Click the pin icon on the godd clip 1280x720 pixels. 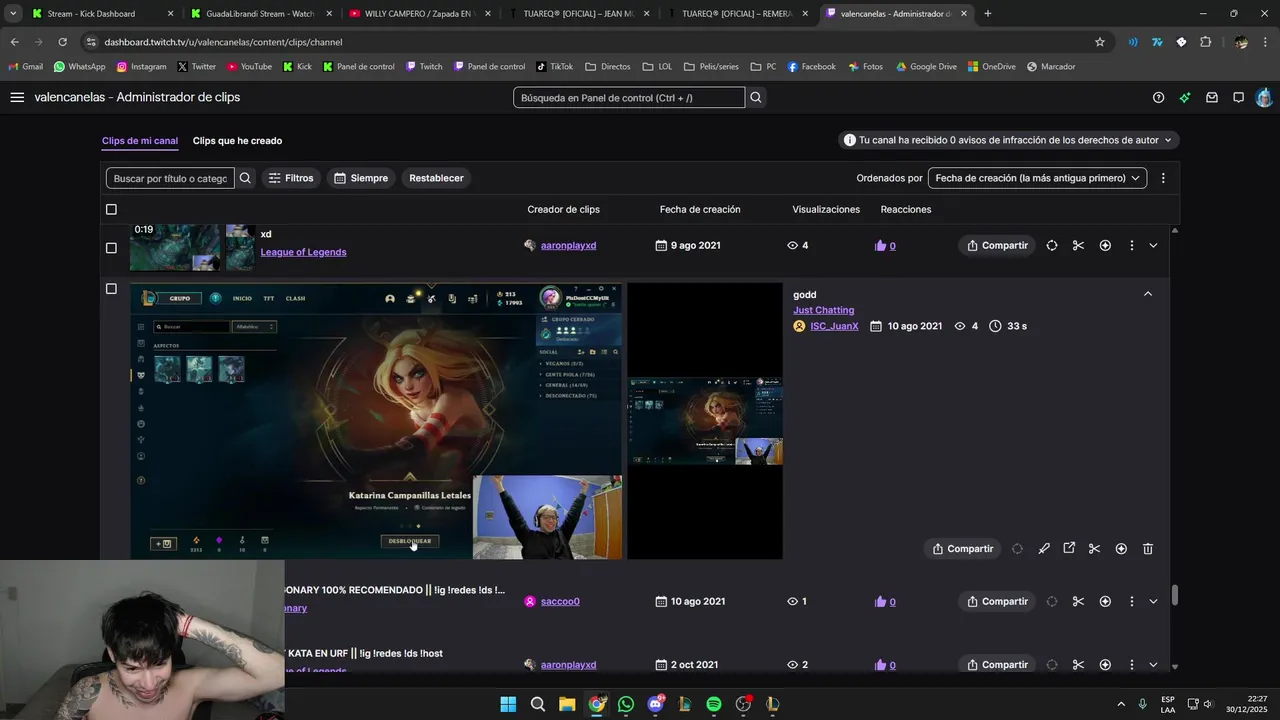pyautogui.click(x=1043, y=548)
